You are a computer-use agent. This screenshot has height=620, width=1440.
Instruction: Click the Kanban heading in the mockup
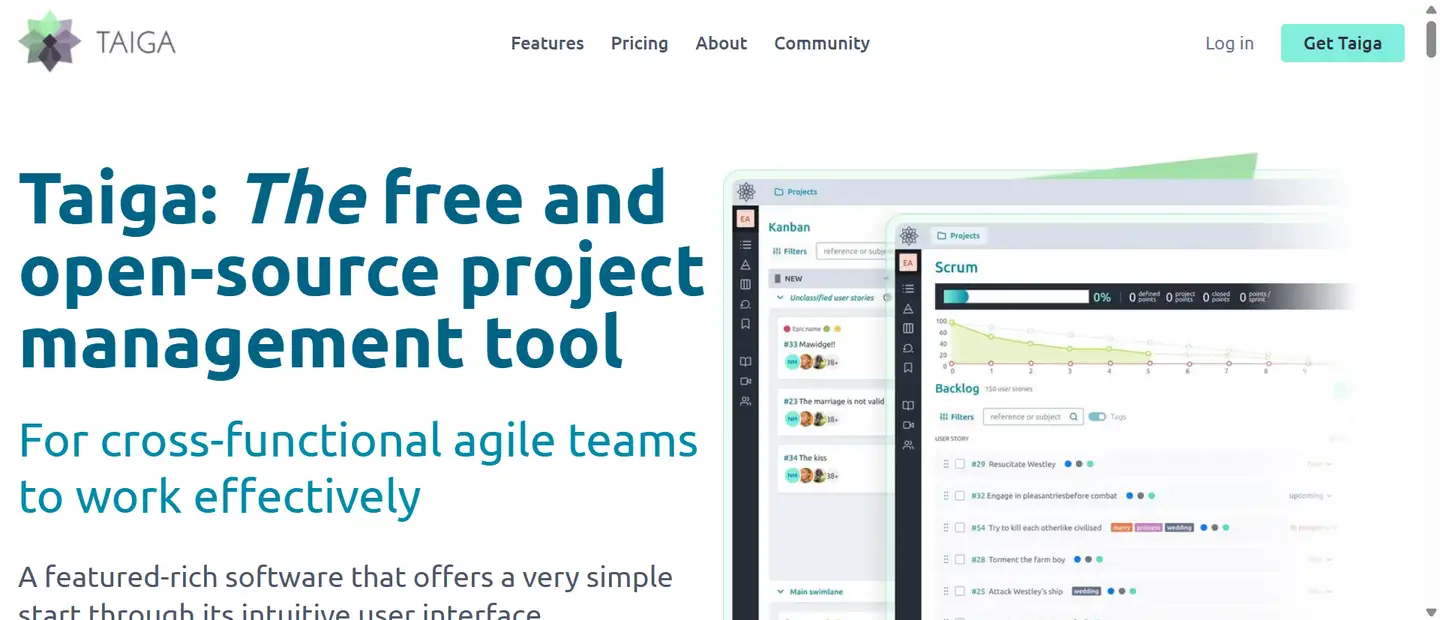tap(789, 227)
